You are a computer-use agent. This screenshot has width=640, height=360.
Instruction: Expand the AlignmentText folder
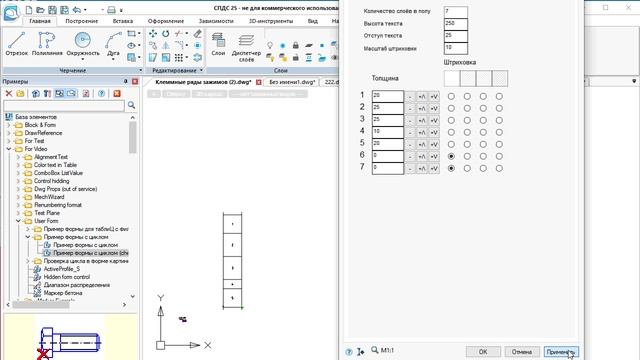tap(18, 157)
